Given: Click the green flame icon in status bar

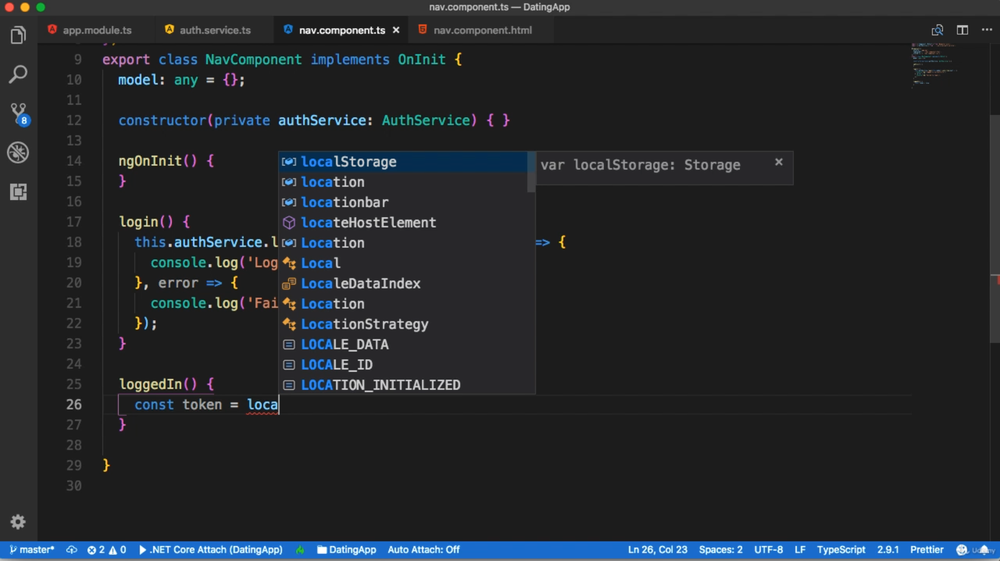Looking at the screenshot, I should [300, 550].
